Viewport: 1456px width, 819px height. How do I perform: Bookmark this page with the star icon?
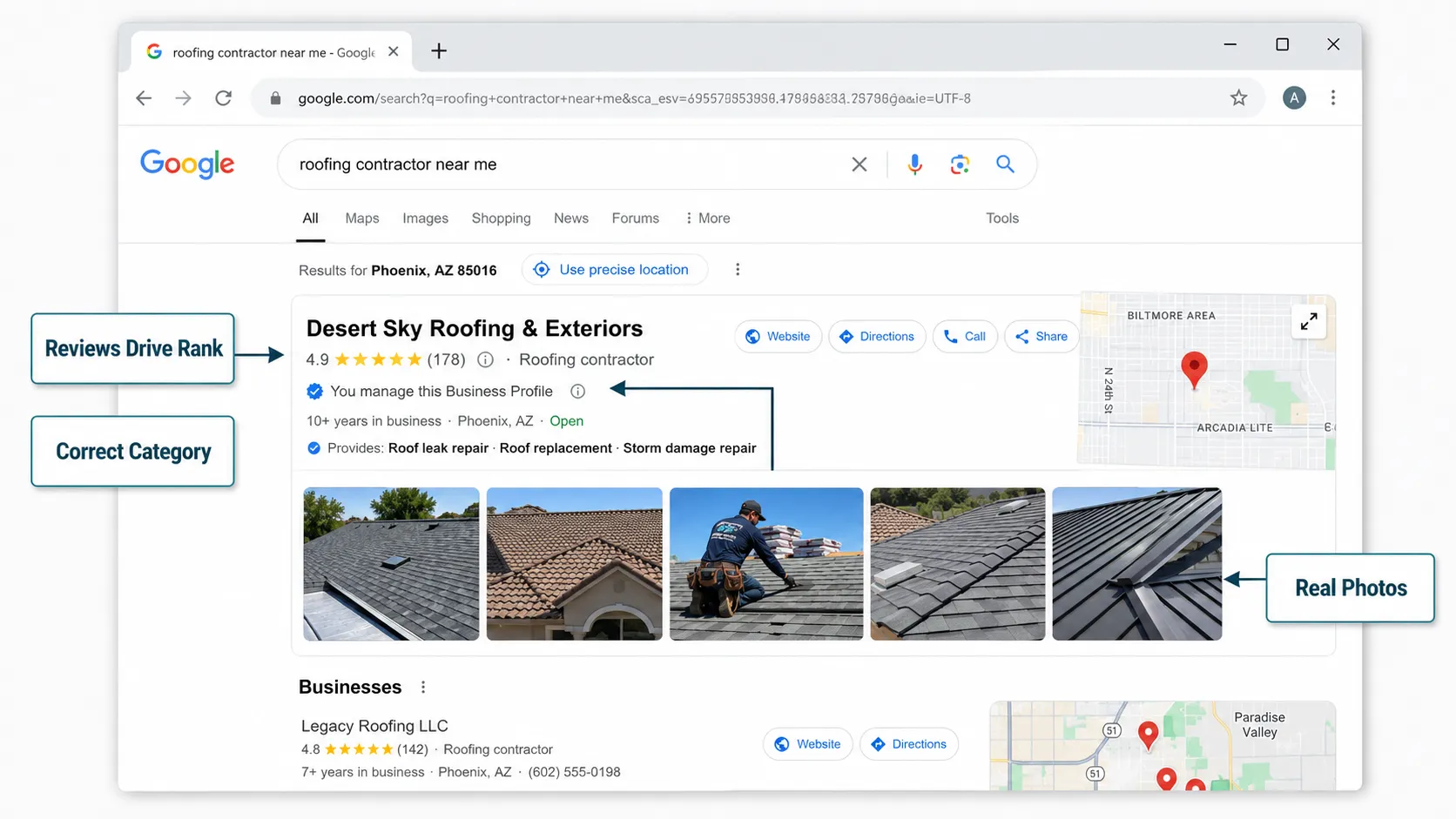tap(1238, 98)
